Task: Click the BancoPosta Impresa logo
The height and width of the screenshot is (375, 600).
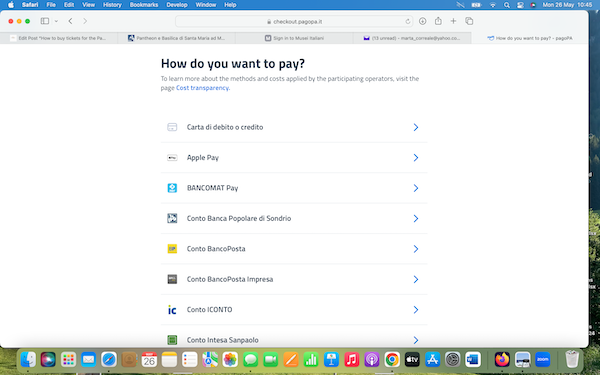Action: pos(172,279)
